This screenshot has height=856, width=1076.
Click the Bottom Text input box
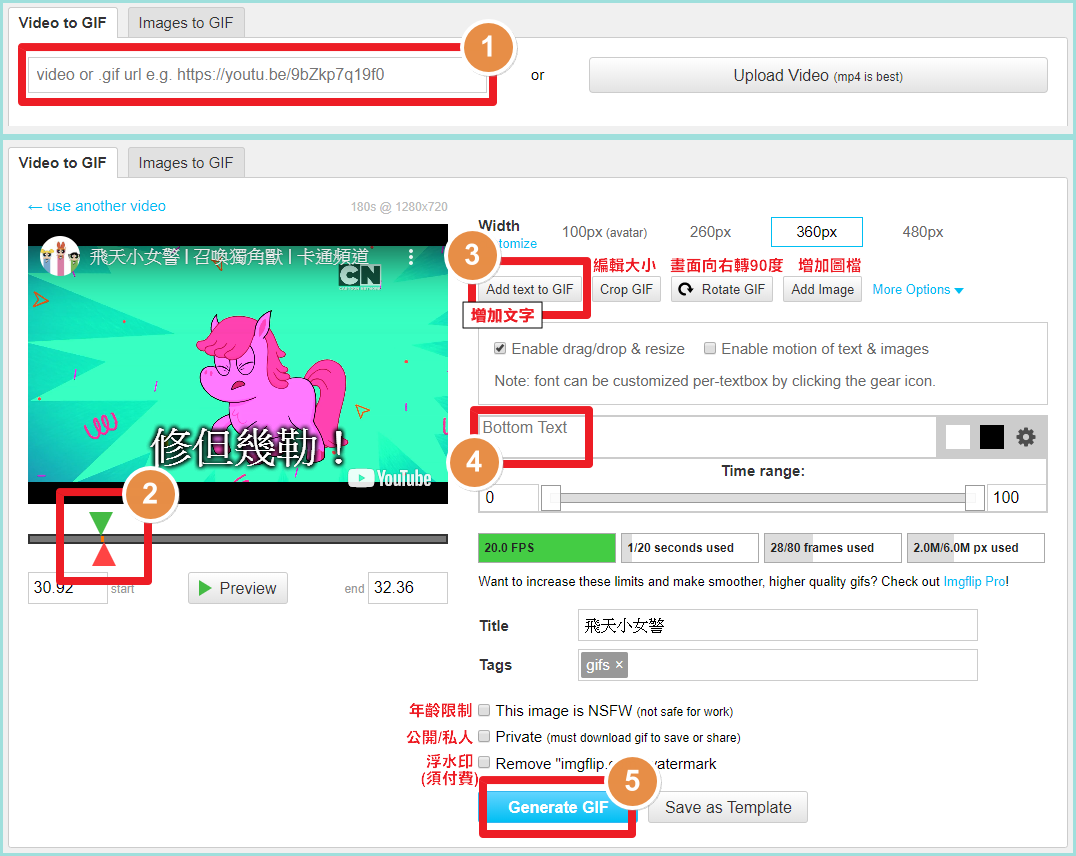(x=707, y=437)
